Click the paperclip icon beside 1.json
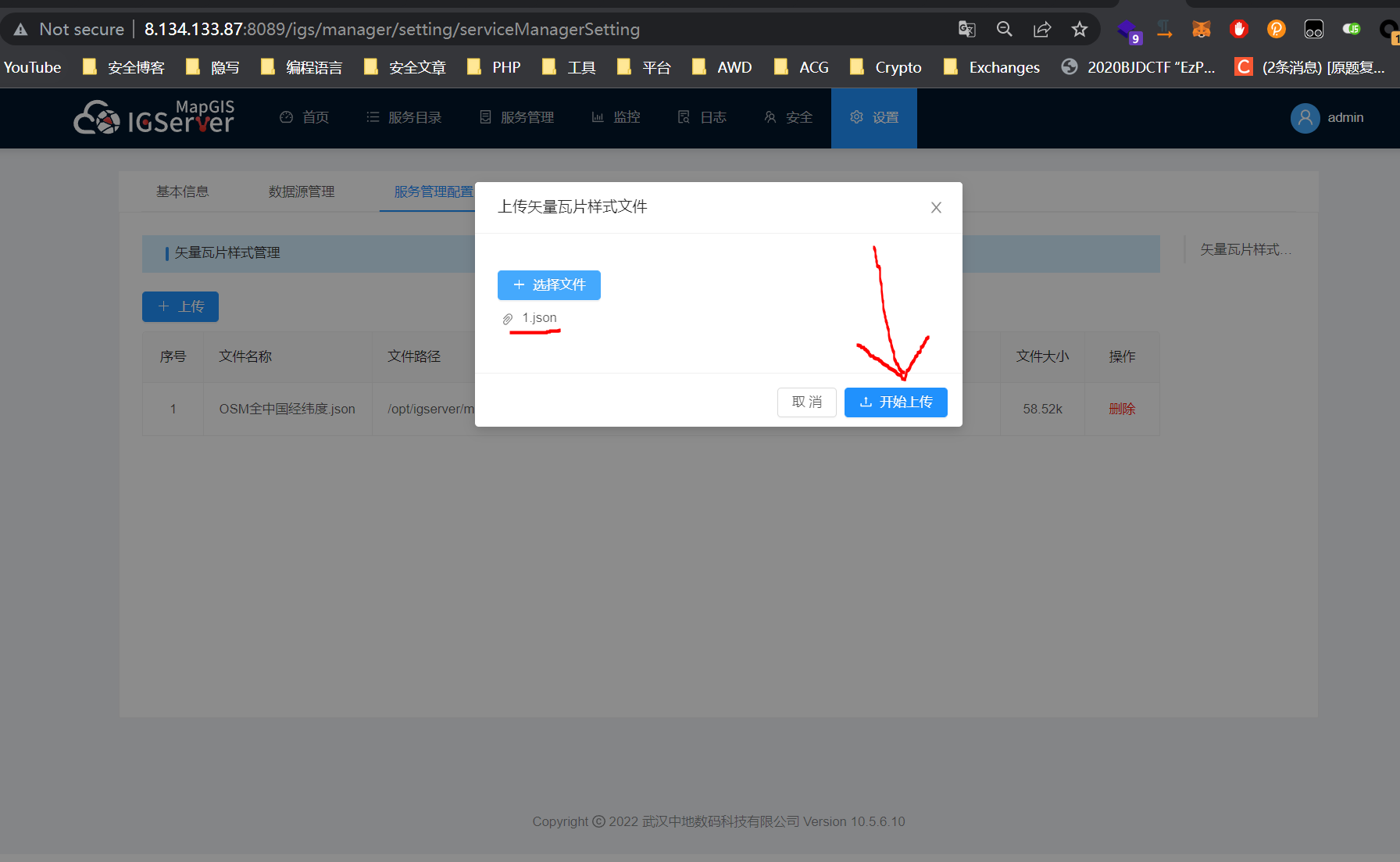The image size is (1400, 862). pyautogui.click(x=508, y=319)
